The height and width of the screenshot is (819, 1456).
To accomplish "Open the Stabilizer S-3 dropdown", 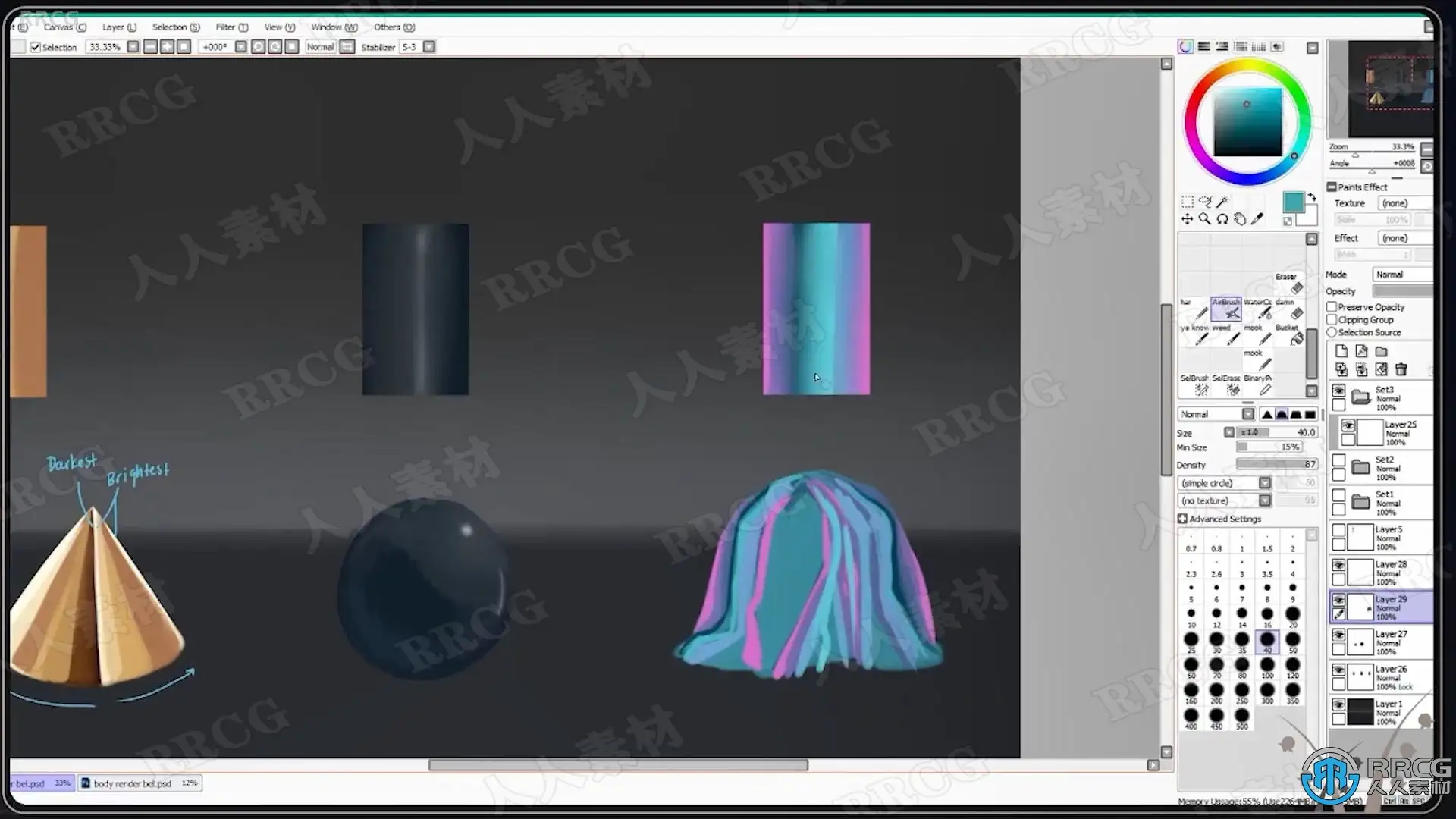I will tap(429, 47).
